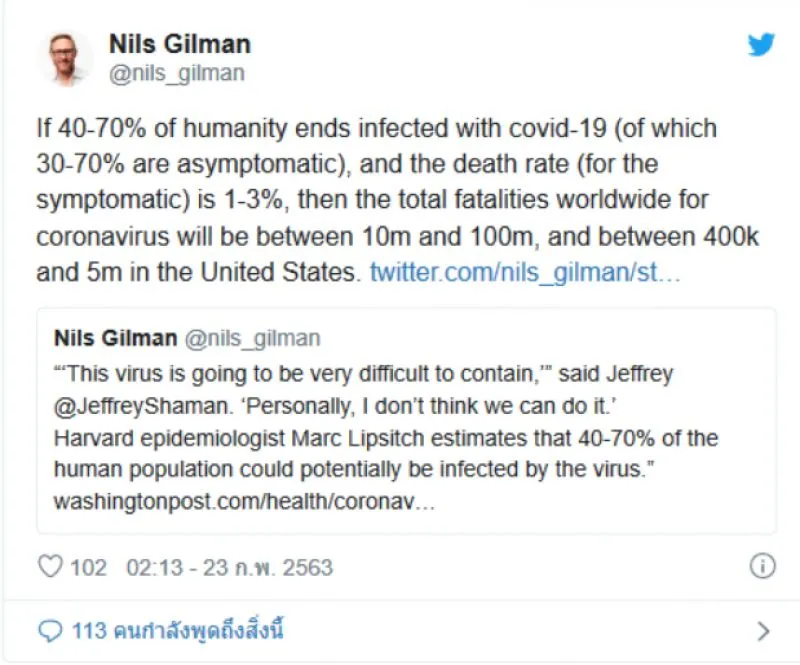800x665 pixels.
Task: Follow the twitter.com/nils_gilman/st… link
Action: pos(525,272)
